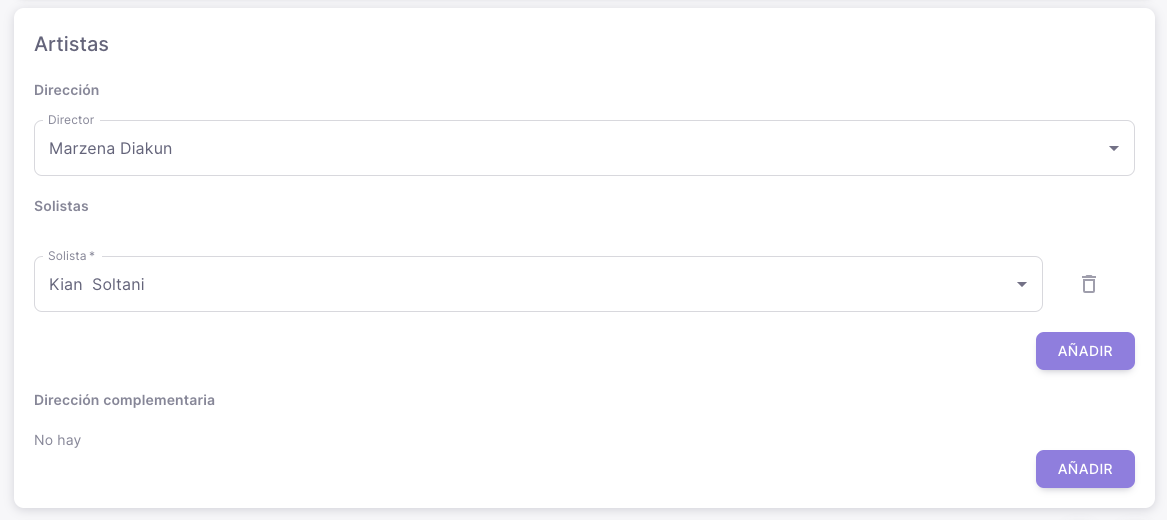Click the blank space right of 'No hay'
Viewport: 1167px width, 520px height.
click(x=521, y=440)
